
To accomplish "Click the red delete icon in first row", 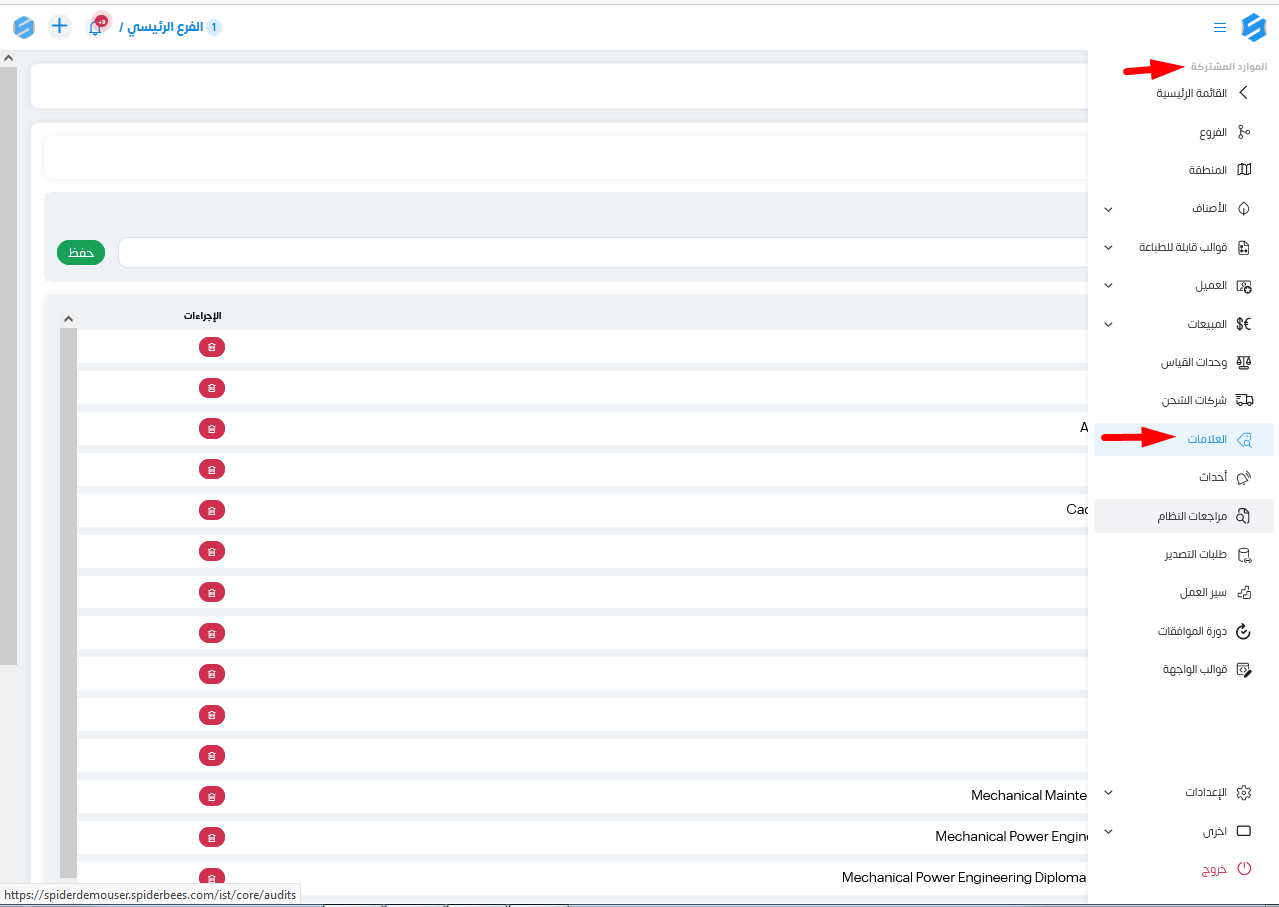I will [x=211, y=347].
